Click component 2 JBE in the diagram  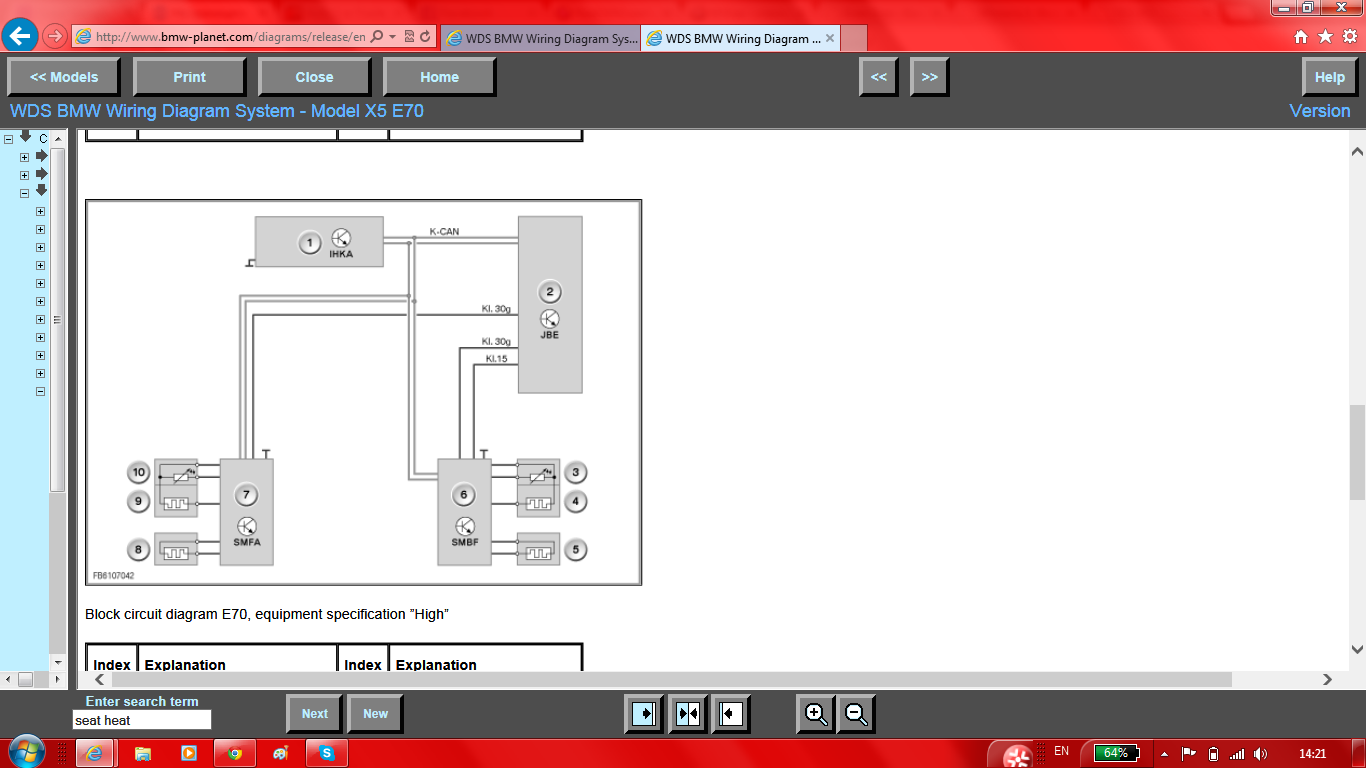pos(549,305)
